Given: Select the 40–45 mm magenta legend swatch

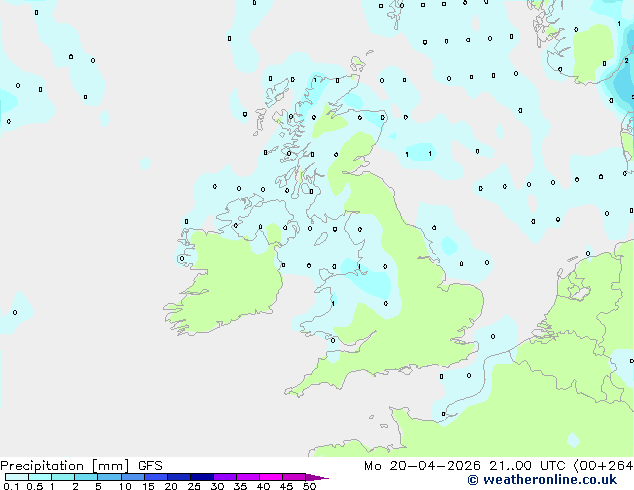Looking at the screenshot, I should (x=271, y=477).
